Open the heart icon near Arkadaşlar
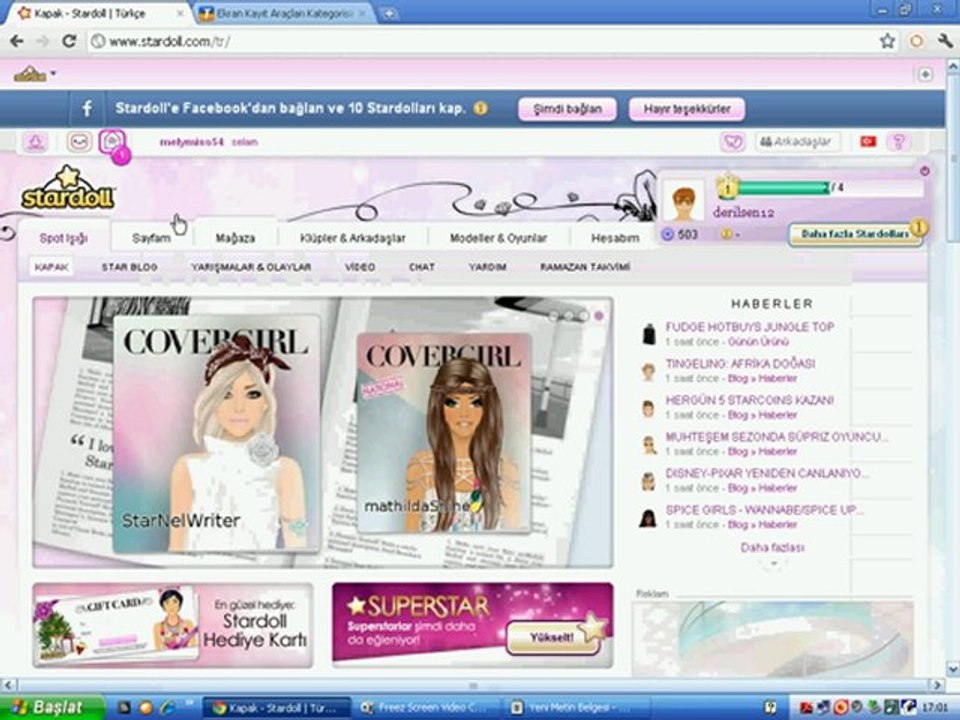 pos(733,142)
